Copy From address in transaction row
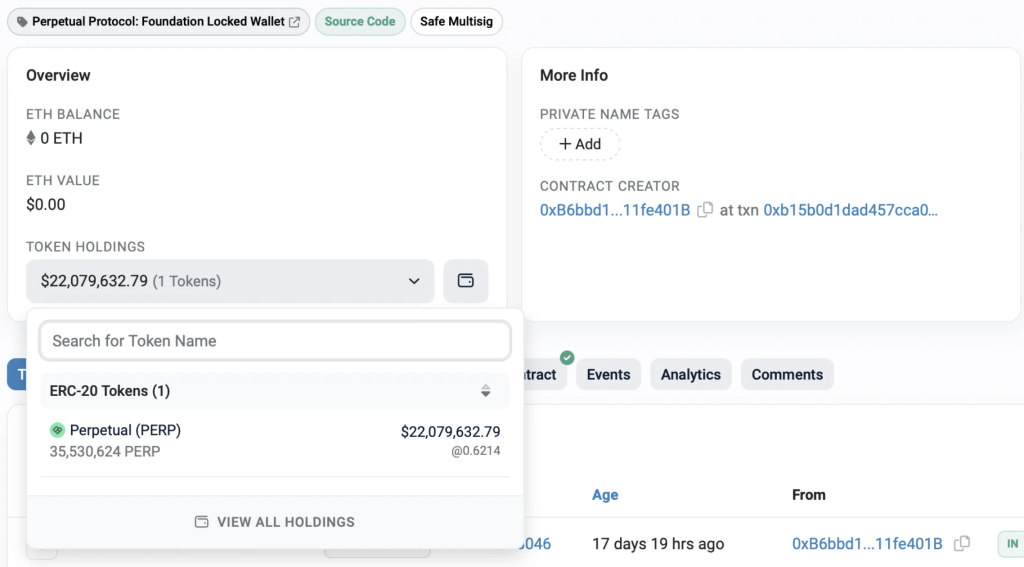1024x567 pixels. point(962,543)
